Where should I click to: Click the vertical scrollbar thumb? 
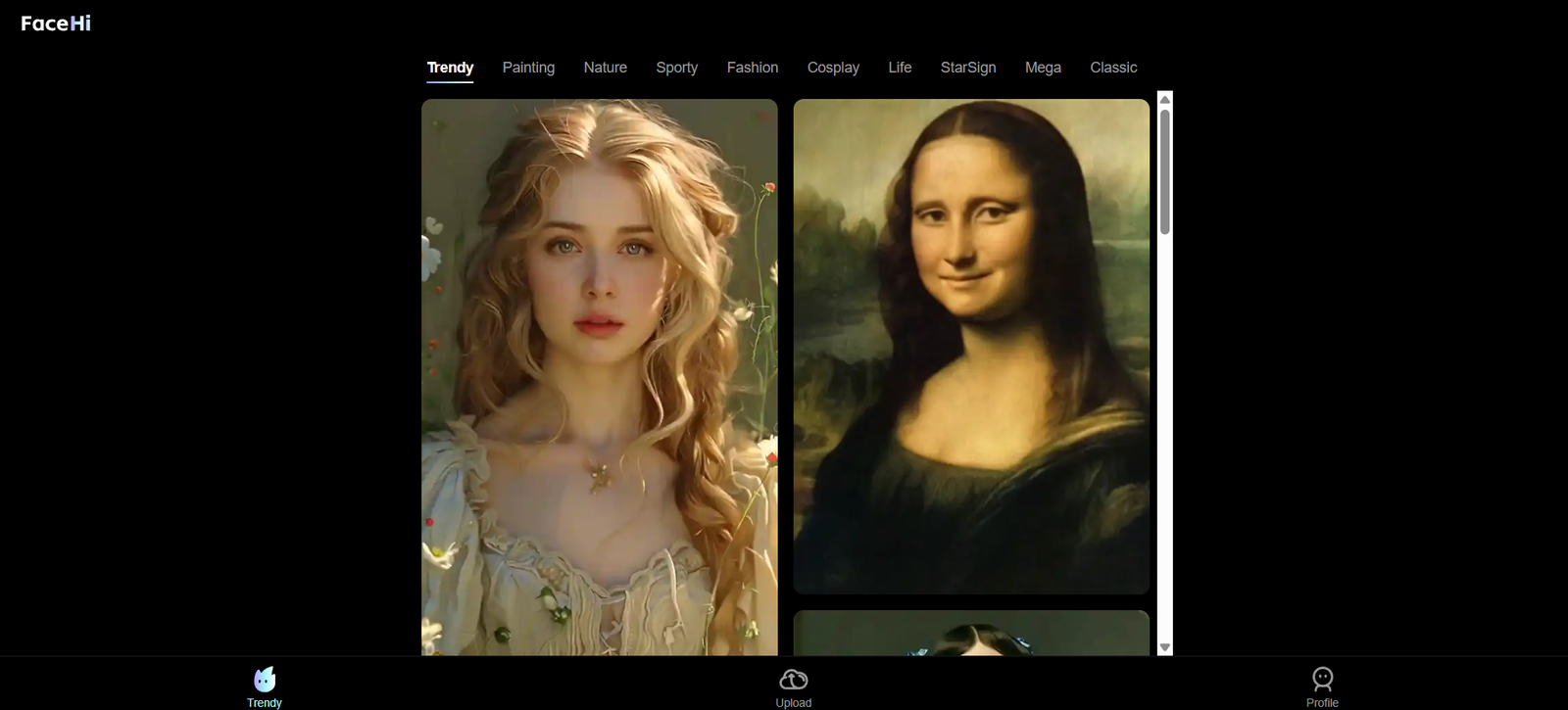click(x=1164, y=171)
